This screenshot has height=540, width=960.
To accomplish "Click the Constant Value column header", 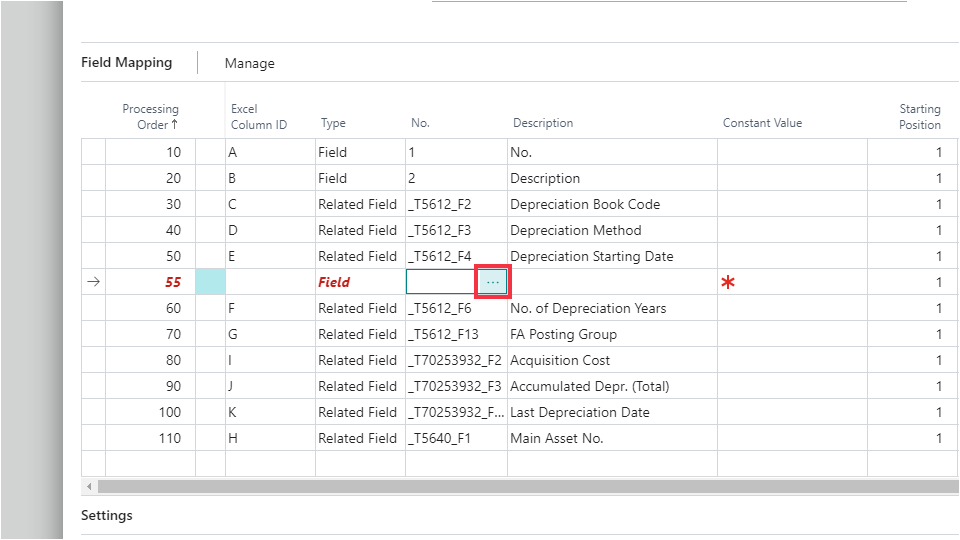I will click(x=762, y=123).
